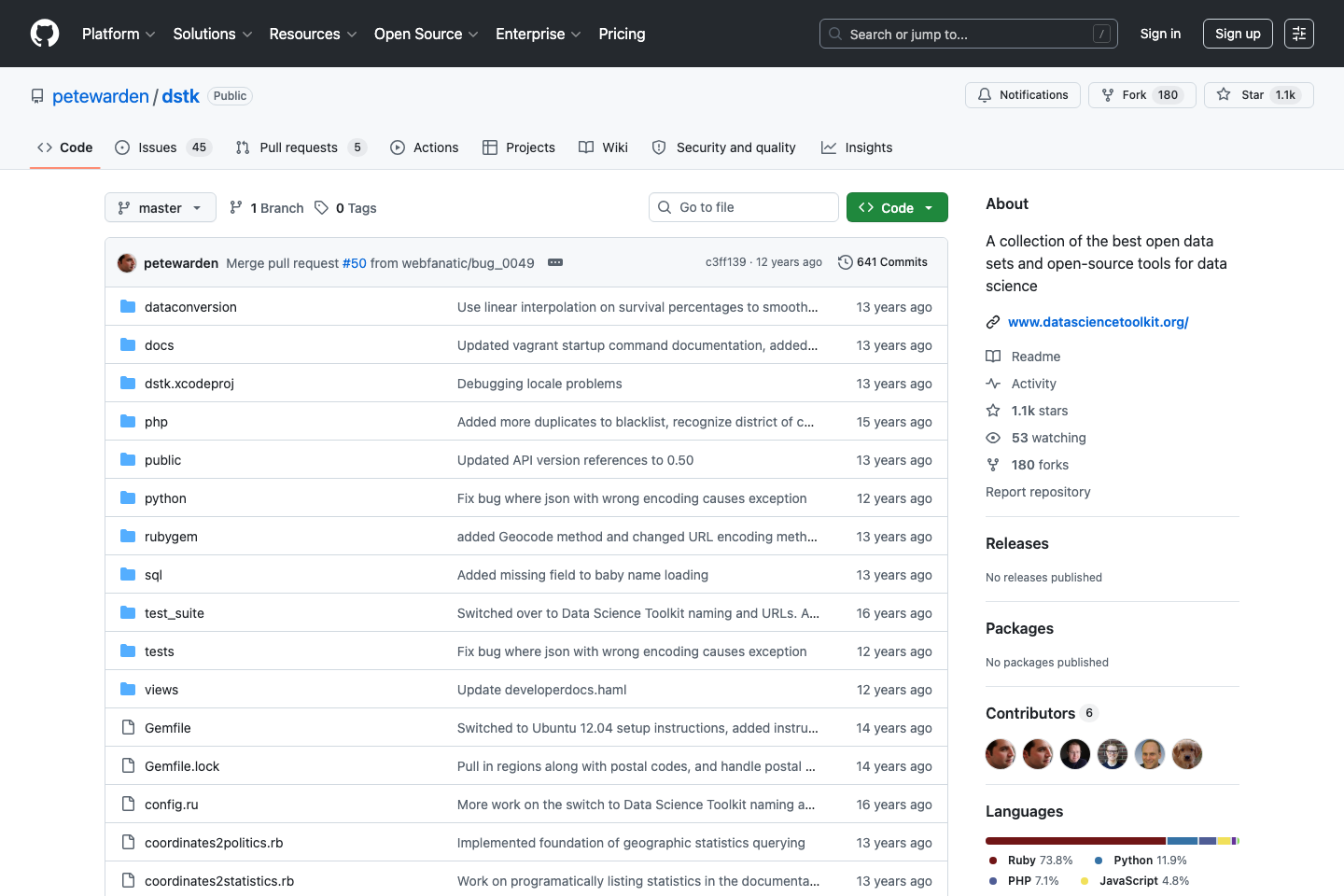
Task: Click the Activity pulse icon
Action: coord(993,383)
